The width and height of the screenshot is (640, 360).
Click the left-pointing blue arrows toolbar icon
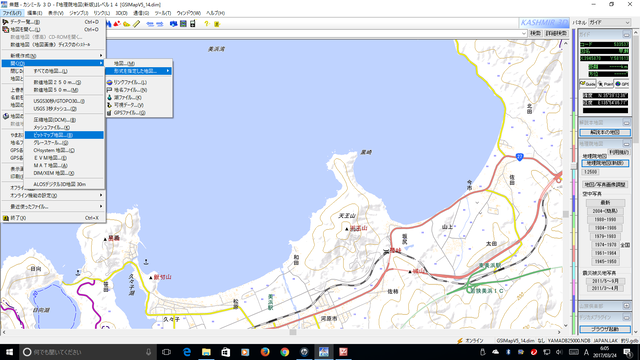pos(150,24)
